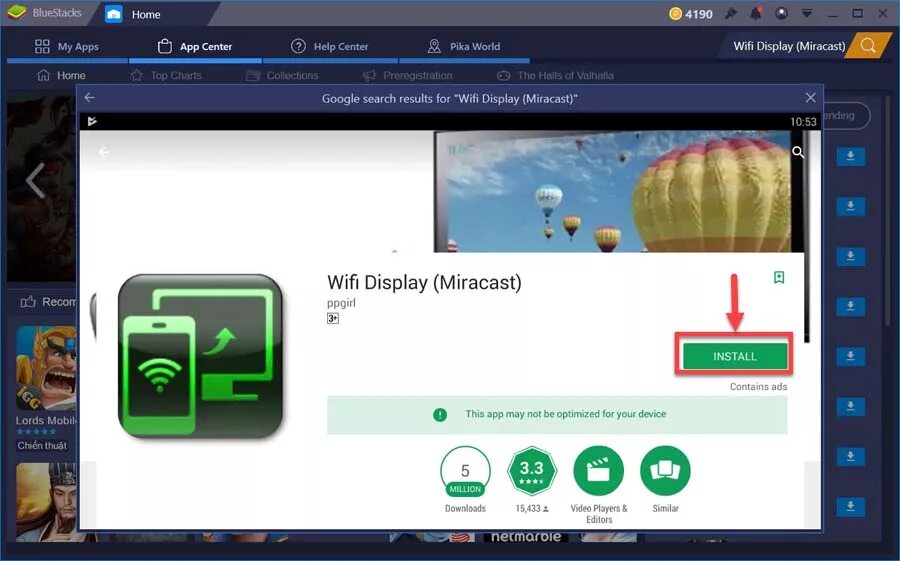The width and height of the screenshot is (900, 561).
Task: Click the 3+ content rating badge
Action: (333, 318)
